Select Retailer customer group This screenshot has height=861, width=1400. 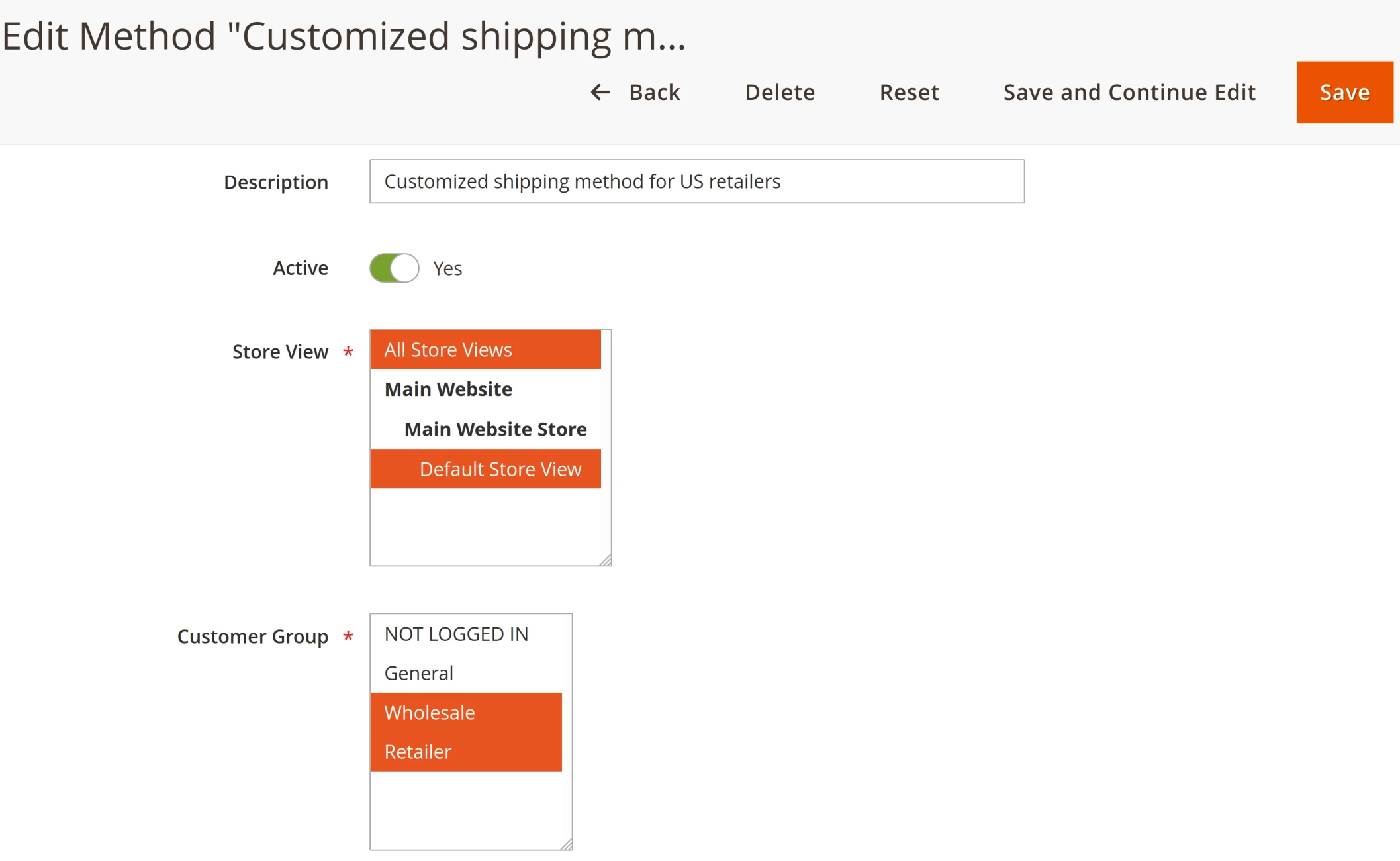point(466,752)
